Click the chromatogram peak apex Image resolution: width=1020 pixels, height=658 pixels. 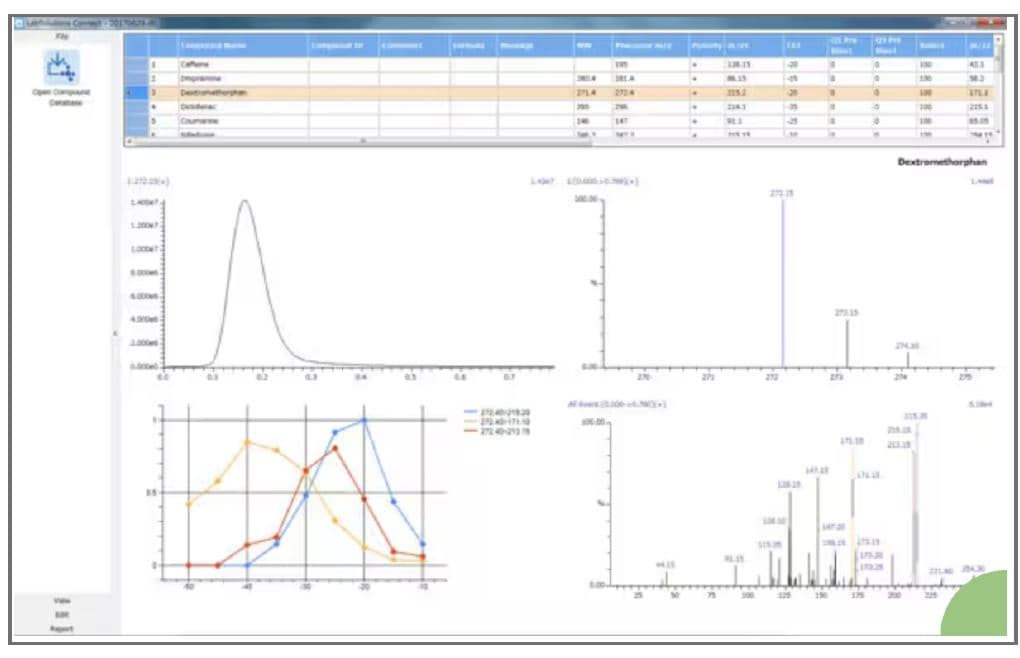point(245,201)
